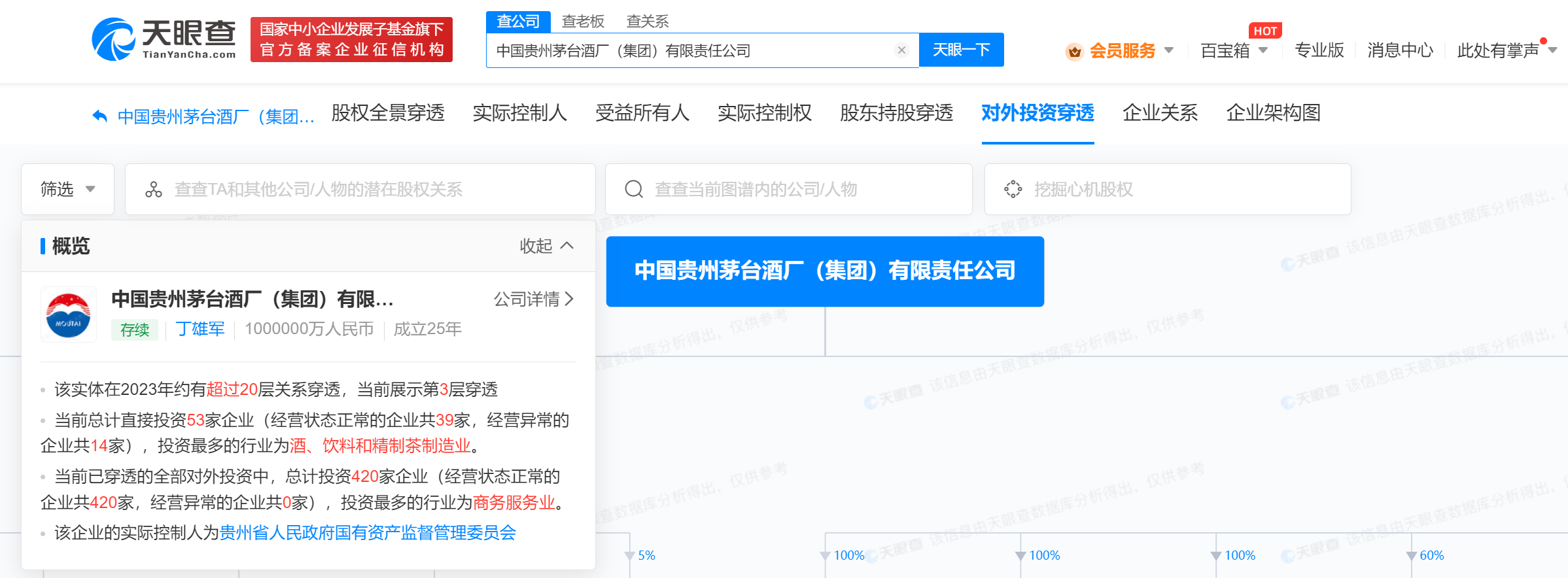Viewport: 1568px width, 578px height.
Task: Click the back arrow icon
Action: coord(99,116)
